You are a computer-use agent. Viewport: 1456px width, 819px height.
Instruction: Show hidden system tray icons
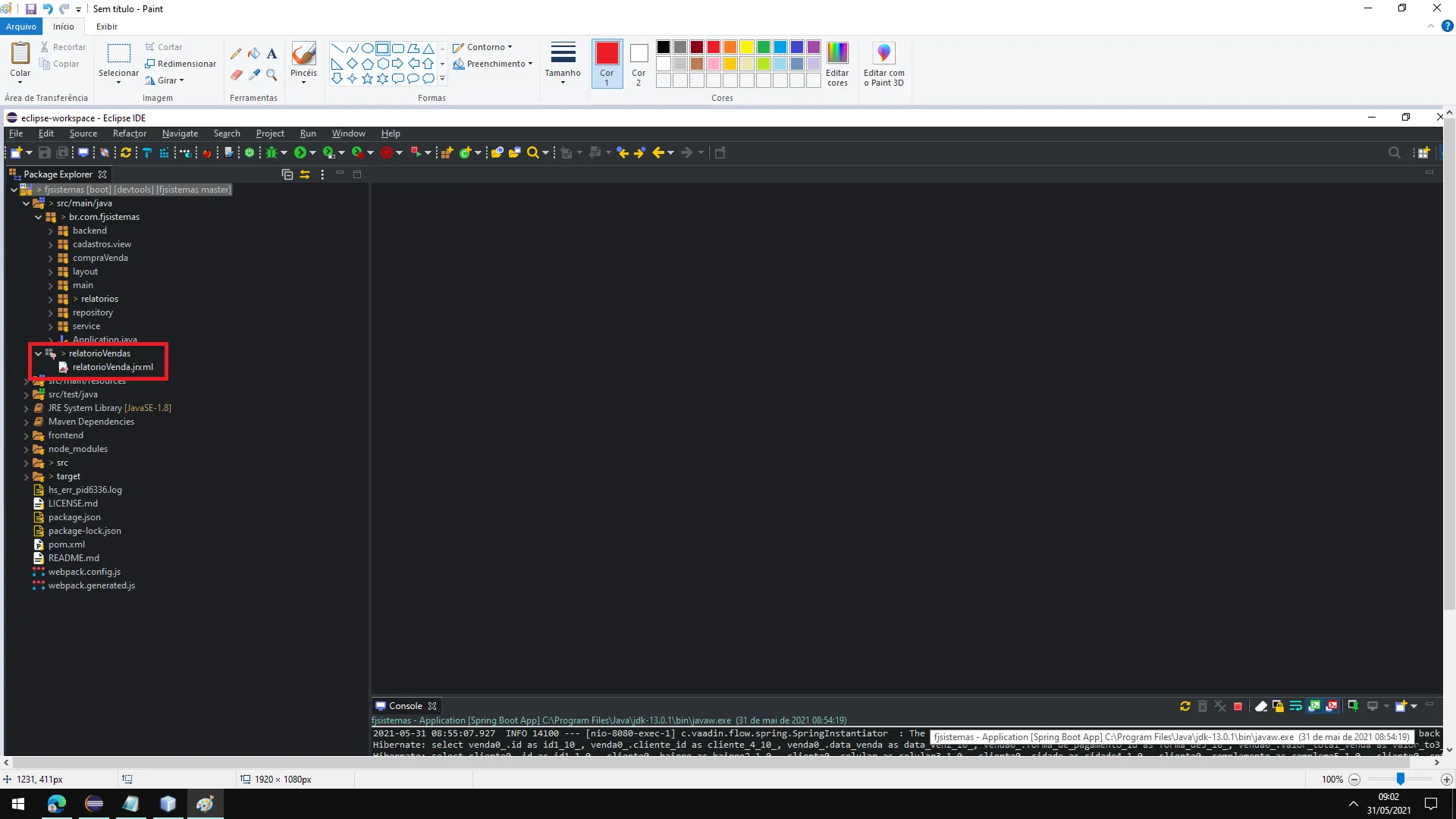1354,804
